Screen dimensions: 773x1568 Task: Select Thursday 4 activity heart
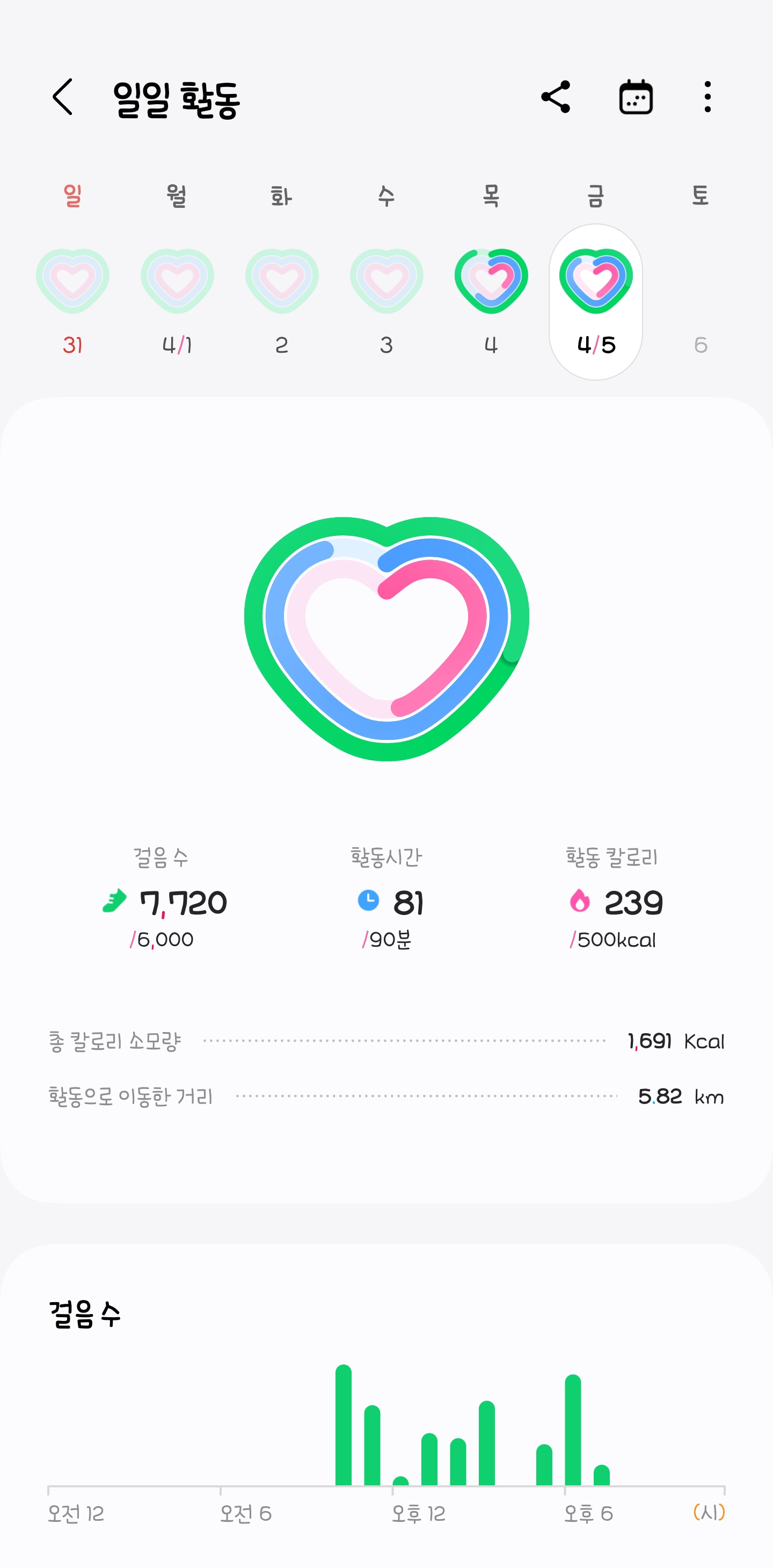click(x=491, y=281)
